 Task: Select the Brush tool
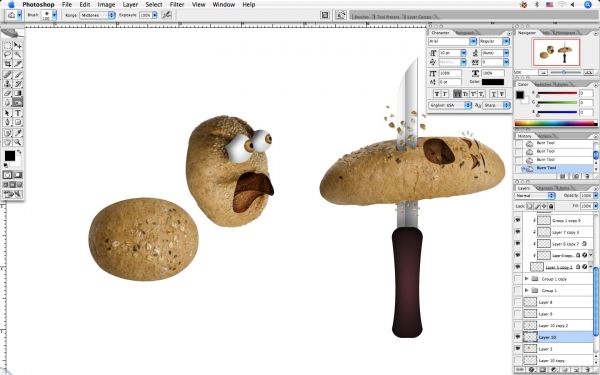click(x=18, y=75)
